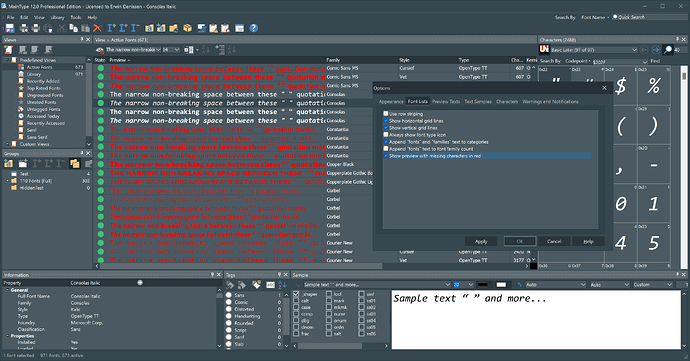Click the uninstall font icon with minus
690x361 pixels.
tap(136, 28)
